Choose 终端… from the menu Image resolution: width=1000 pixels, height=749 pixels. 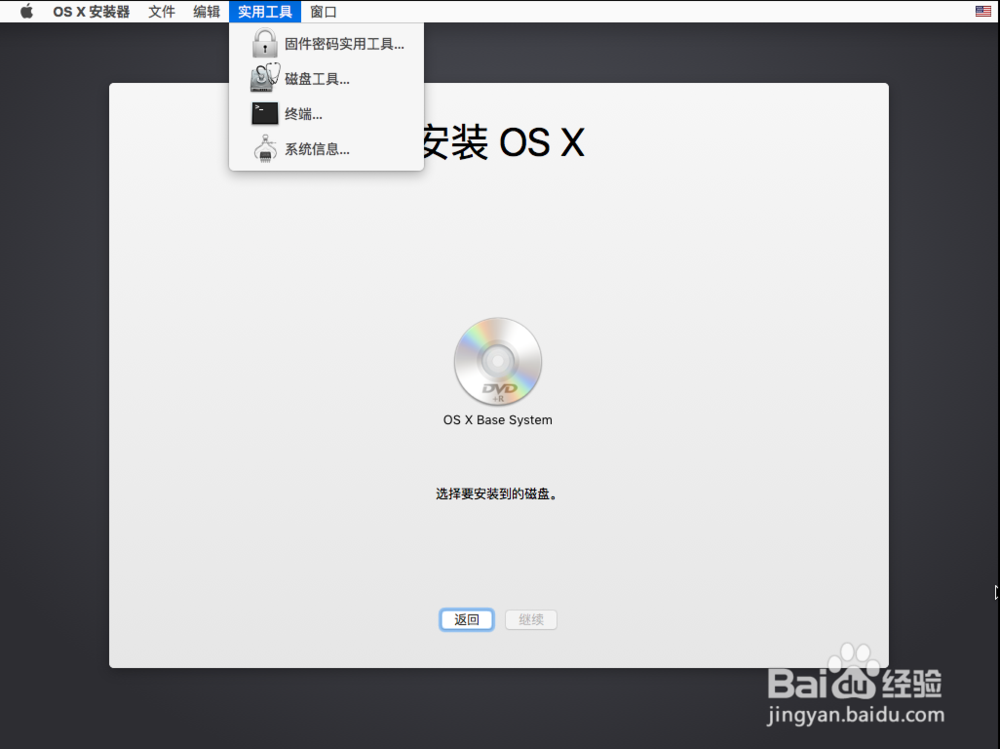[x=327, y=114]
